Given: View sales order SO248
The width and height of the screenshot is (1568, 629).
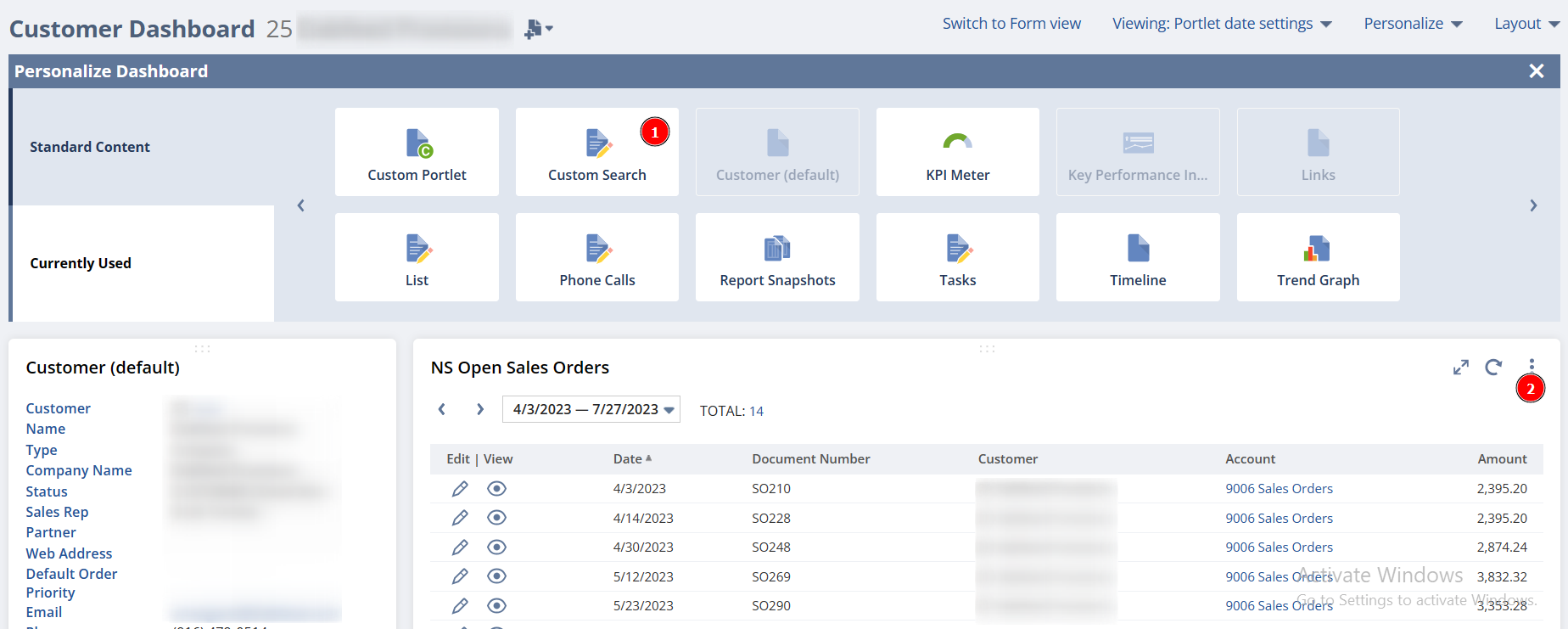Looking at the screenshot, I should click(x=497, y=547).
